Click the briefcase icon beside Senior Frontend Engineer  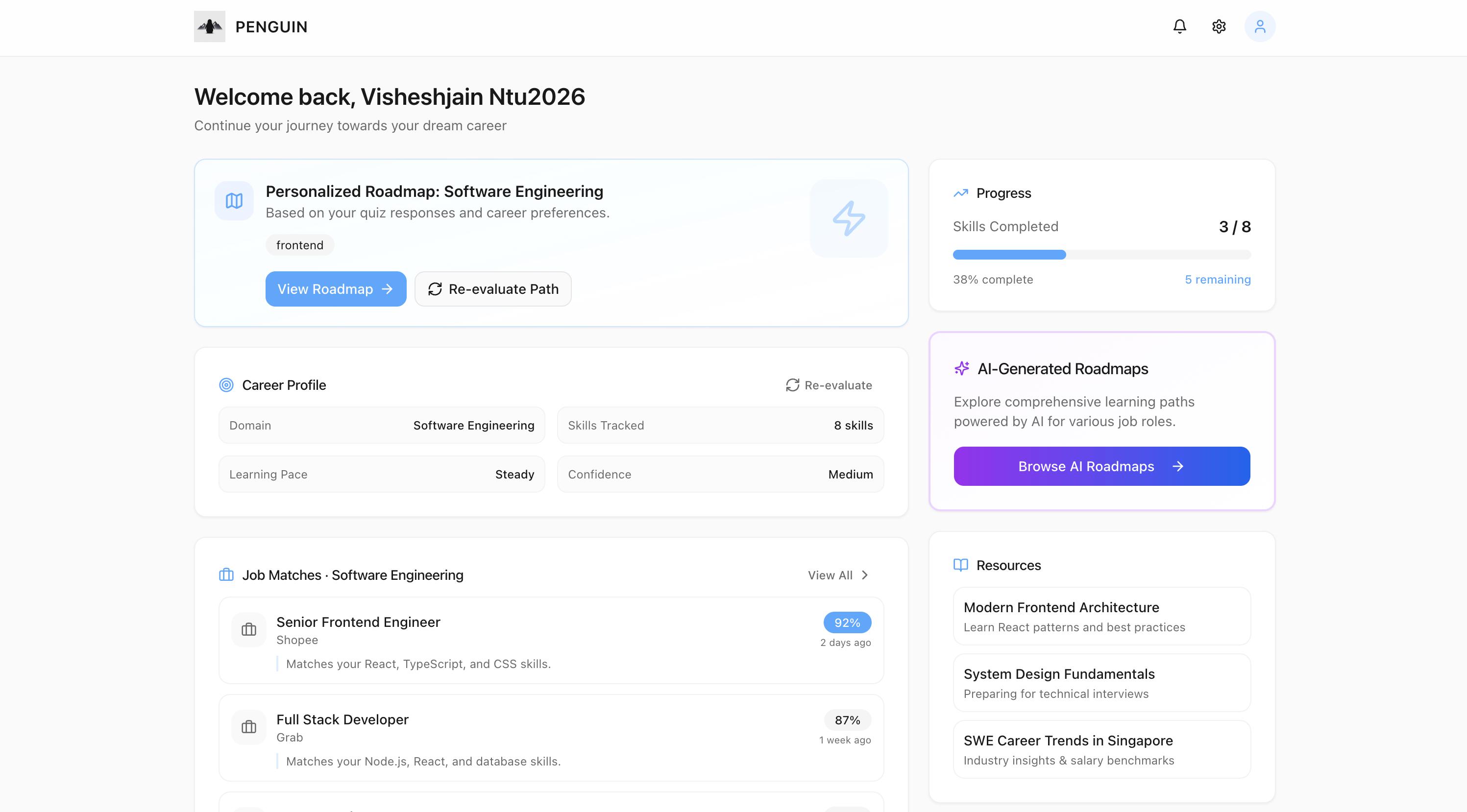(x=249, y=629)
